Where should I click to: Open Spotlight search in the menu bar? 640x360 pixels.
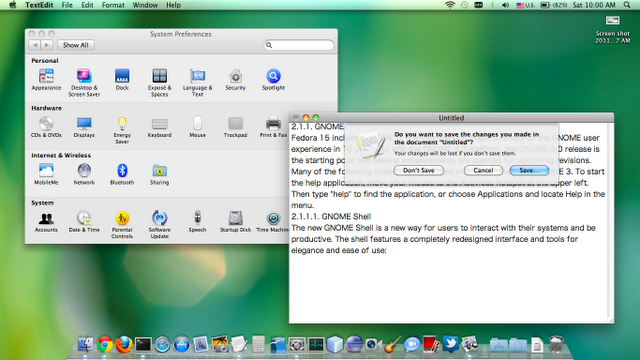pyautogui.click(x=627, y=5)
